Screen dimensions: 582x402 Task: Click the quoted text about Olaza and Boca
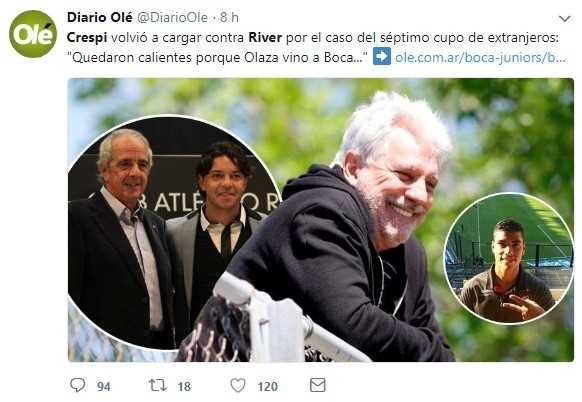click(x=218, y=58)
